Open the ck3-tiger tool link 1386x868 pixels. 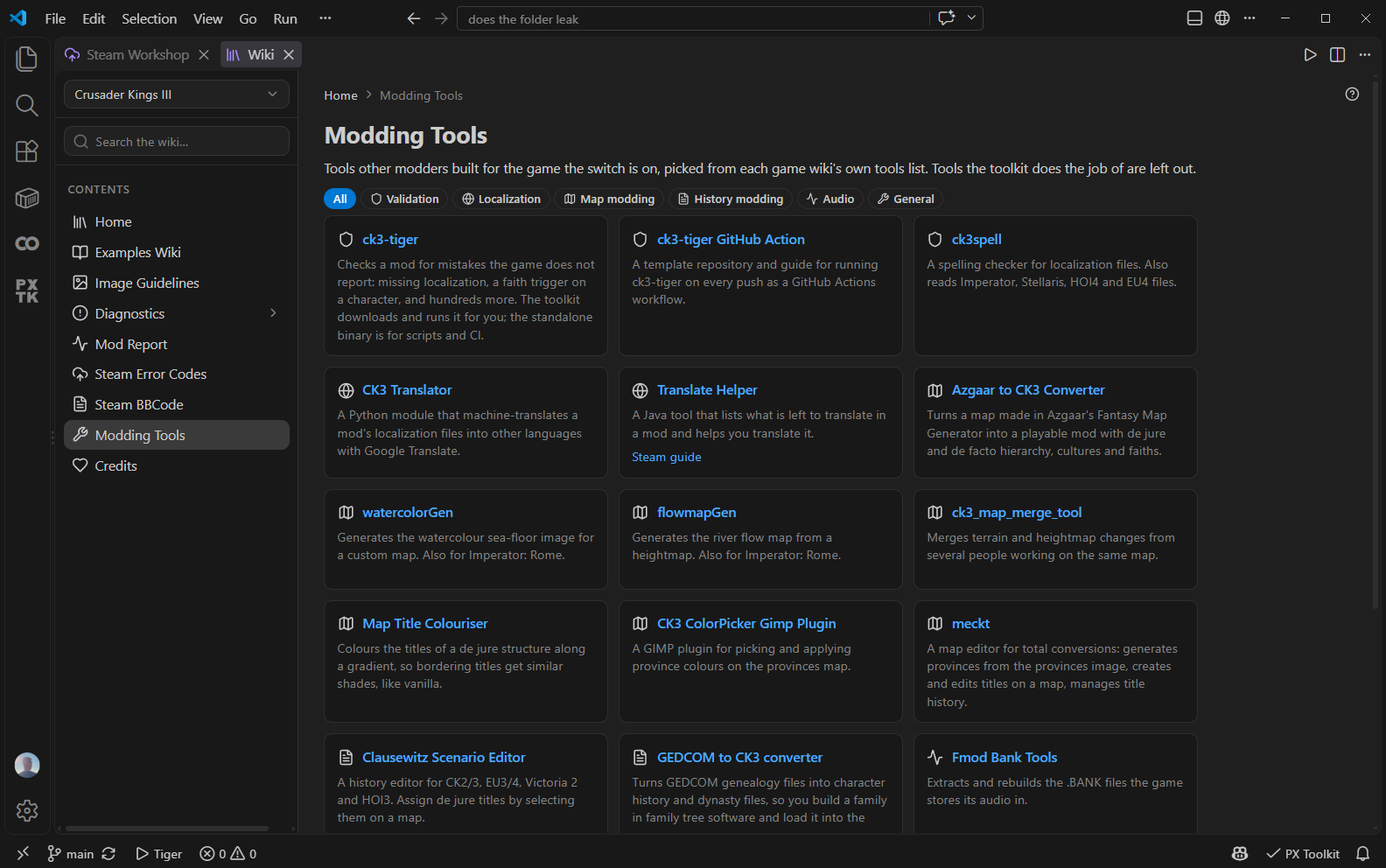pos(390,239)
